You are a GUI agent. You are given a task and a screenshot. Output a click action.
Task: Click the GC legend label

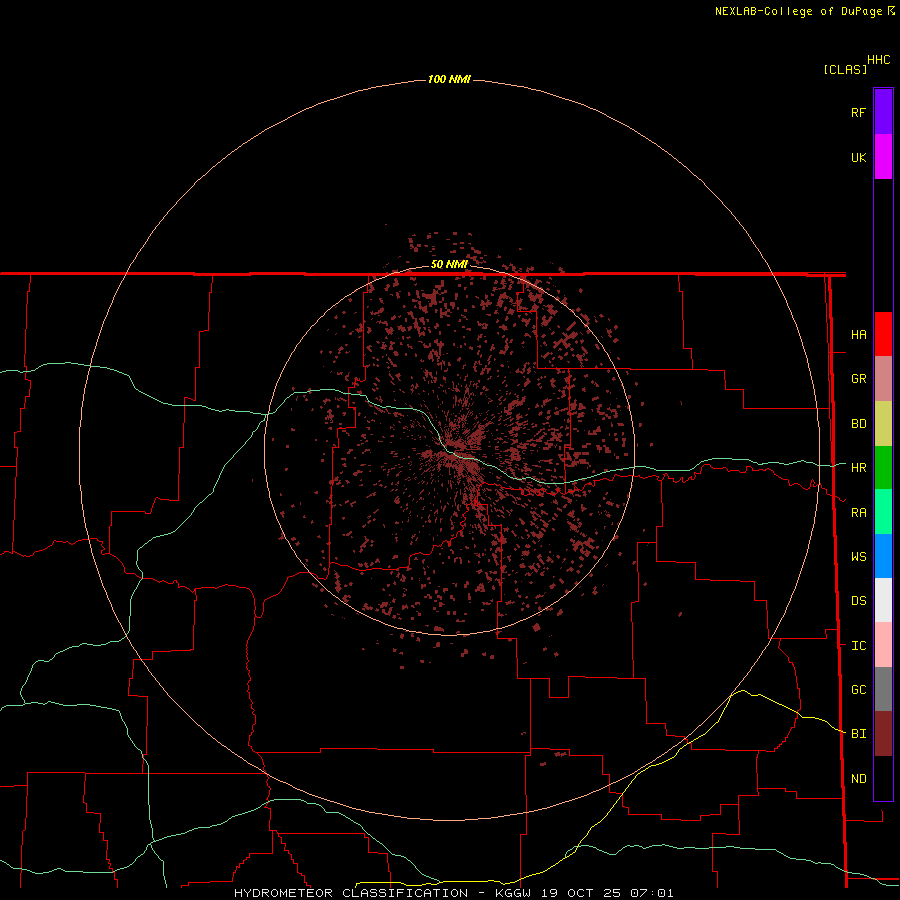click(x=858, y=689)
